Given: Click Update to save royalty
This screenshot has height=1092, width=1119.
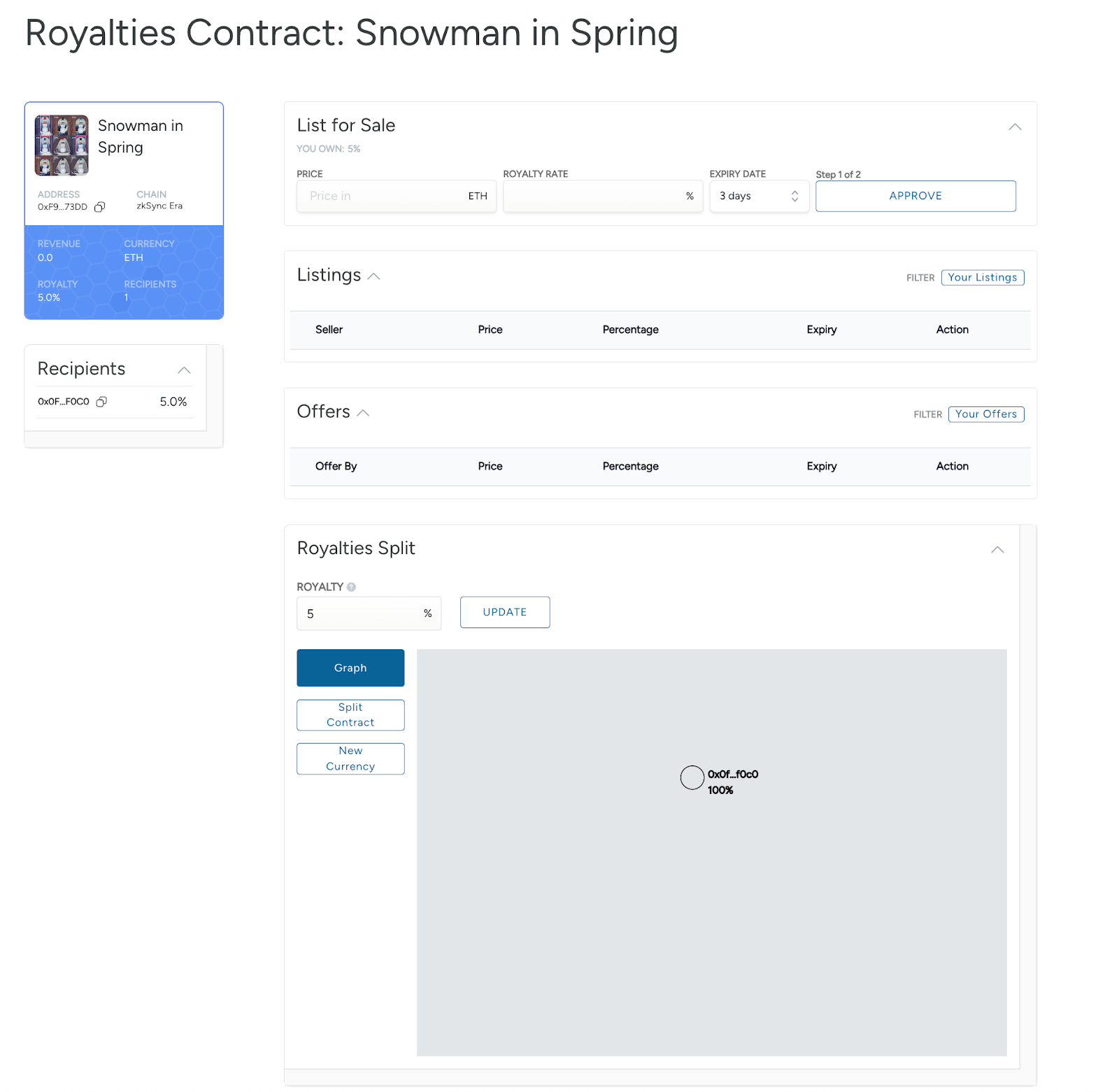Looking at the screenshot, I should [504, 612].
